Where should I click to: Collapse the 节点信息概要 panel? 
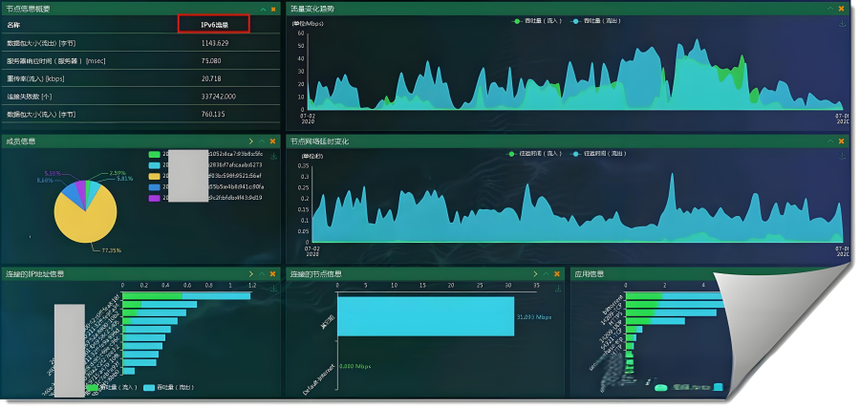coord(263,9)
